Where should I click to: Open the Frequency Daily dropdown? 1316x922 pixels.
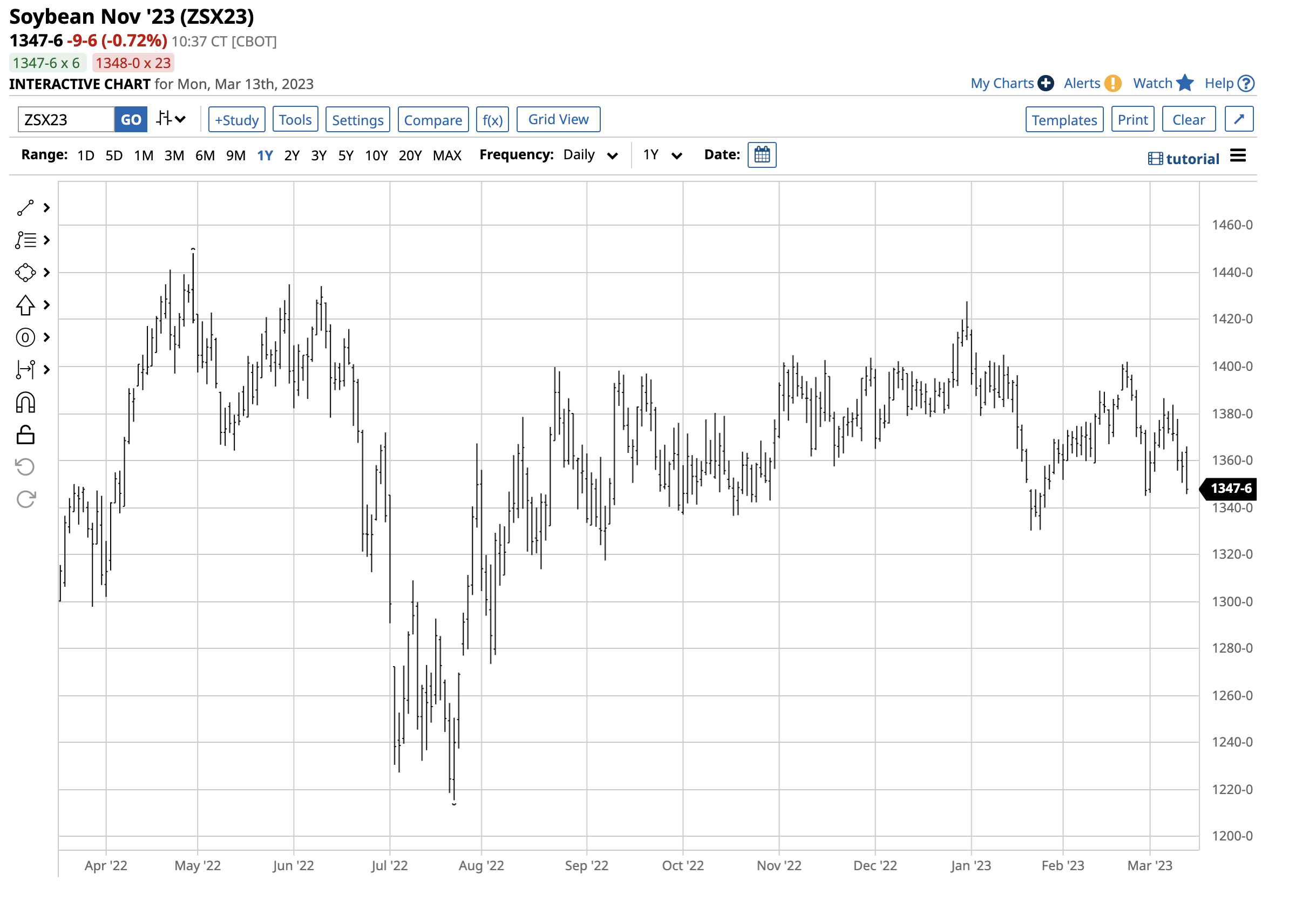point(590,155)
